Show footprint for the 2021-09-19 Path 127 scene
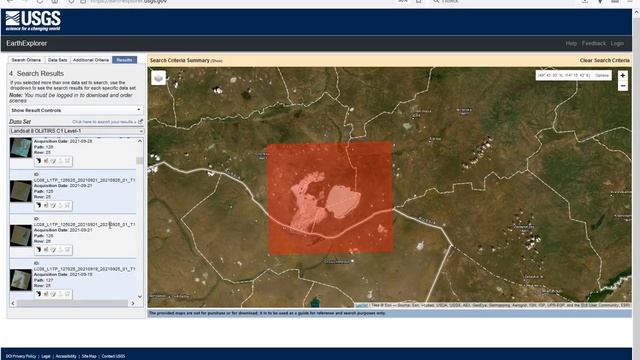 pos(38,294)
